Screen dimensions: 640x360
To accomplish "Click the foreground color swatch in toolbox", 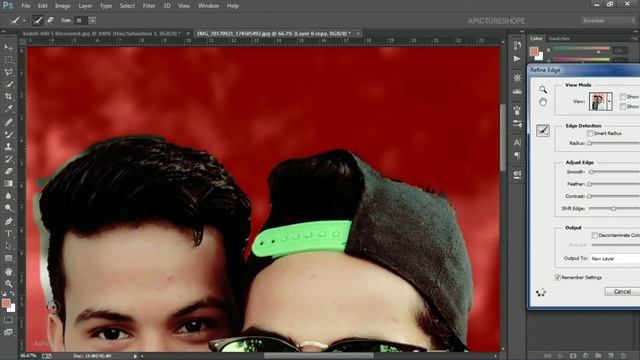I will point(6,303).
